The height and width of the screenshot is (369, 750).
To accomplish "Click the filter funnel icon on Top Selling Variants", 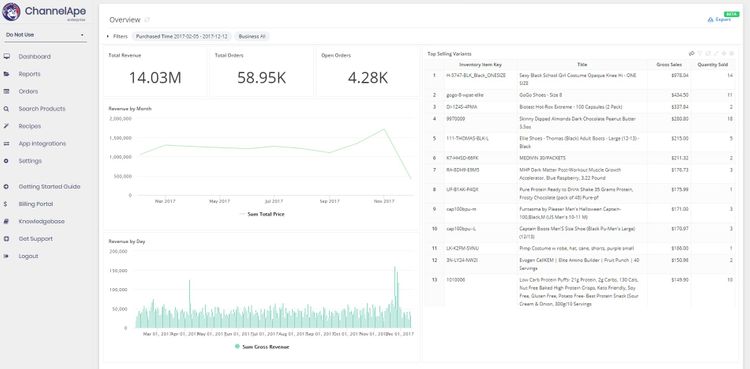I will [x=700, y=54].
